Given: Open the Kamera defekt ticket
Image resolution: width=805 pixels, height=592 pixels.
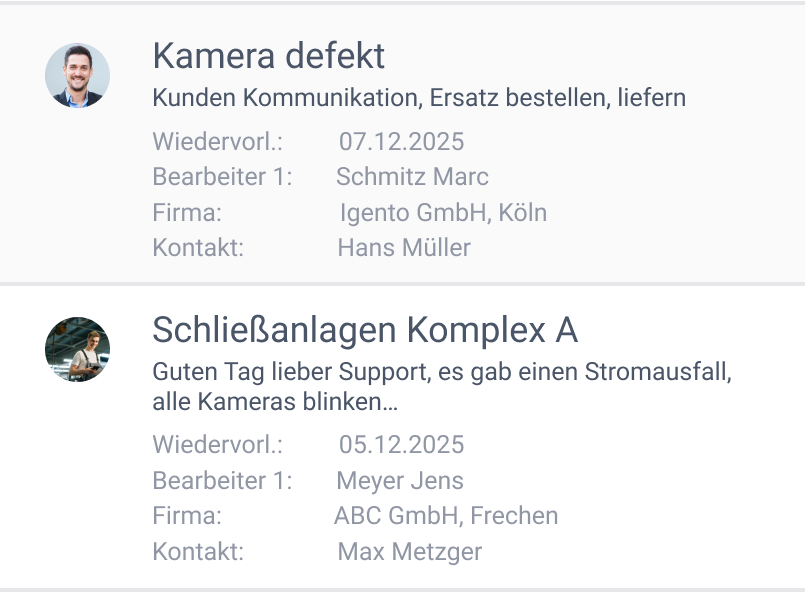Looking at the screenshot, I should 268,57.
